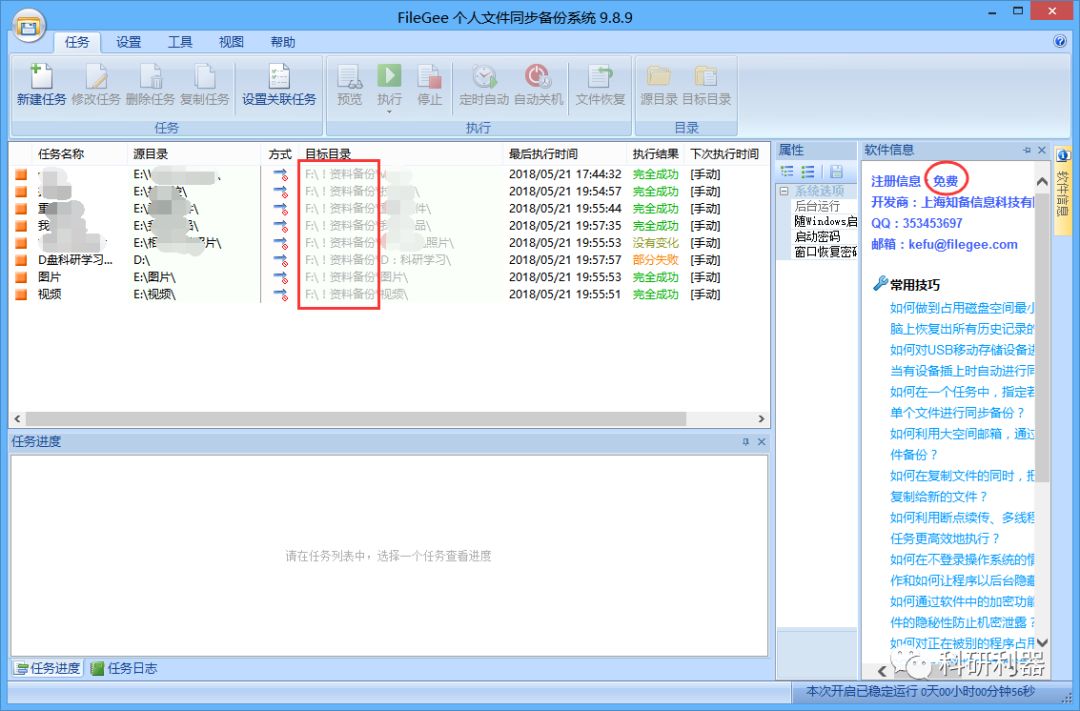
Task: Select the D盘科研学习 task row
Action: pyautogui.click(x=390, y=260)
